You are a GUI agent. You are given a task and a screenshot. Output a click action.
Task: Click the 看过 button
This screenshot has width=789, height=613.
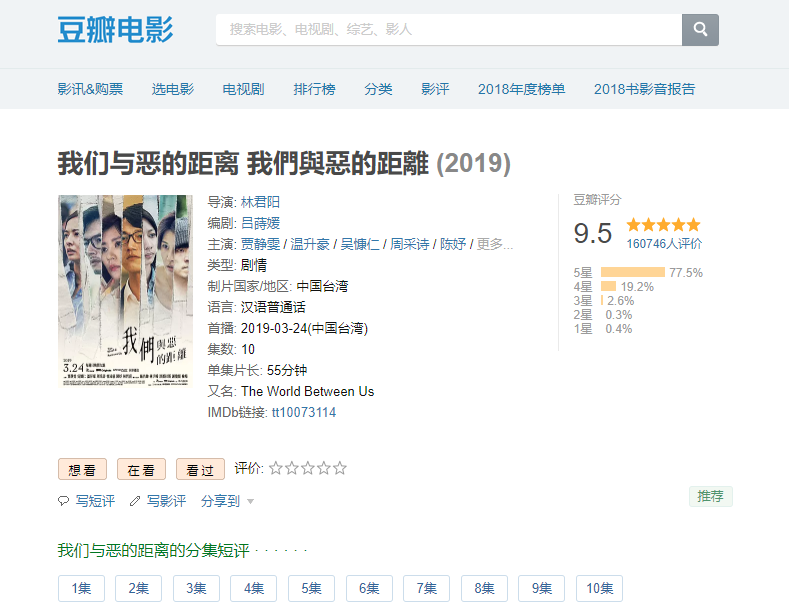(200, 469)
